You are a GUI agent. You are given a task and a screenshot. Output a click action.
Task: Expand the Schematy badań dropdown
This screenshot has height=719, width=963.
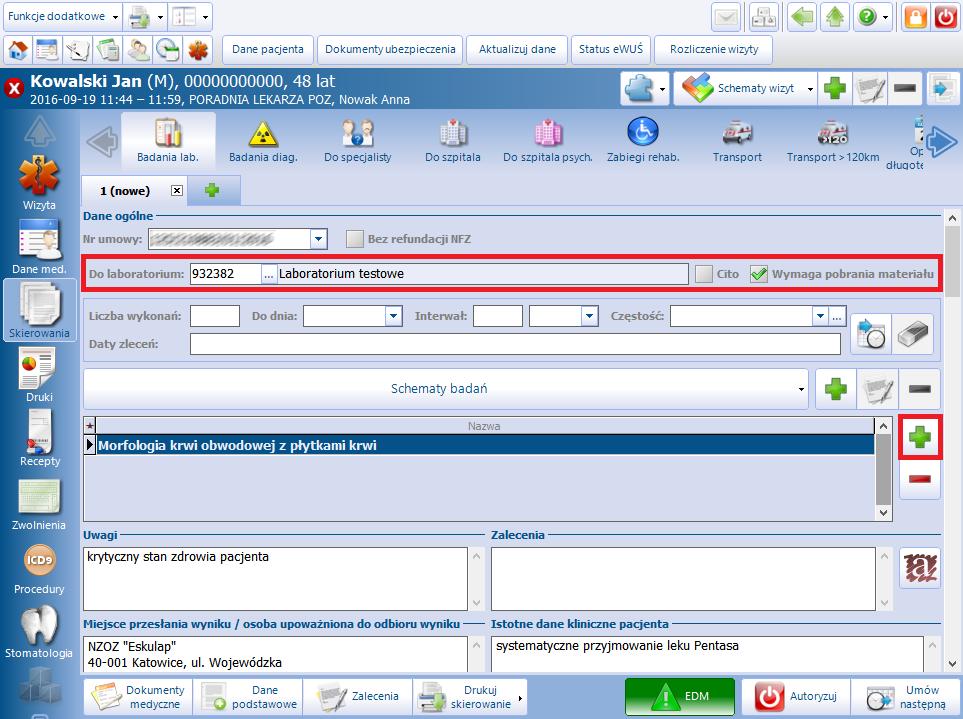801,389
